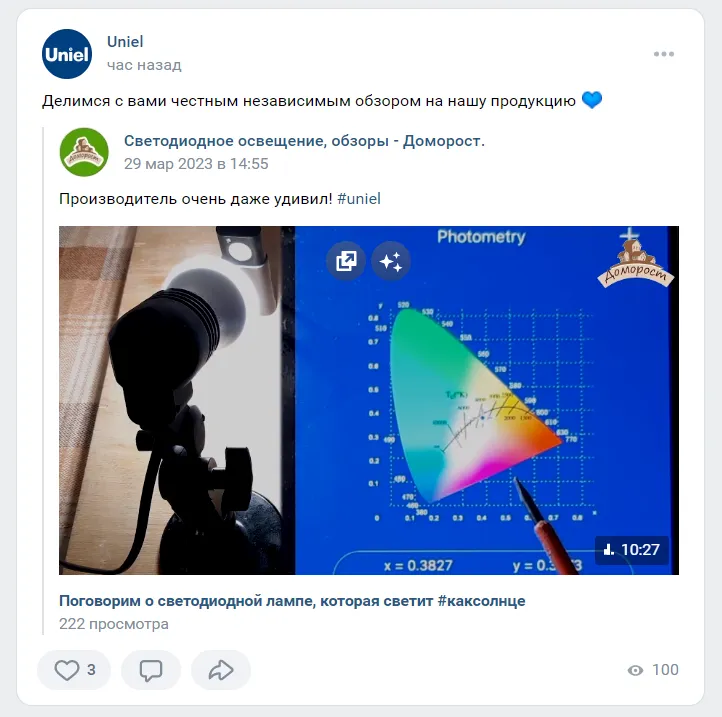
Task: Open the Доморост community avatar
Action: (84, 152)
